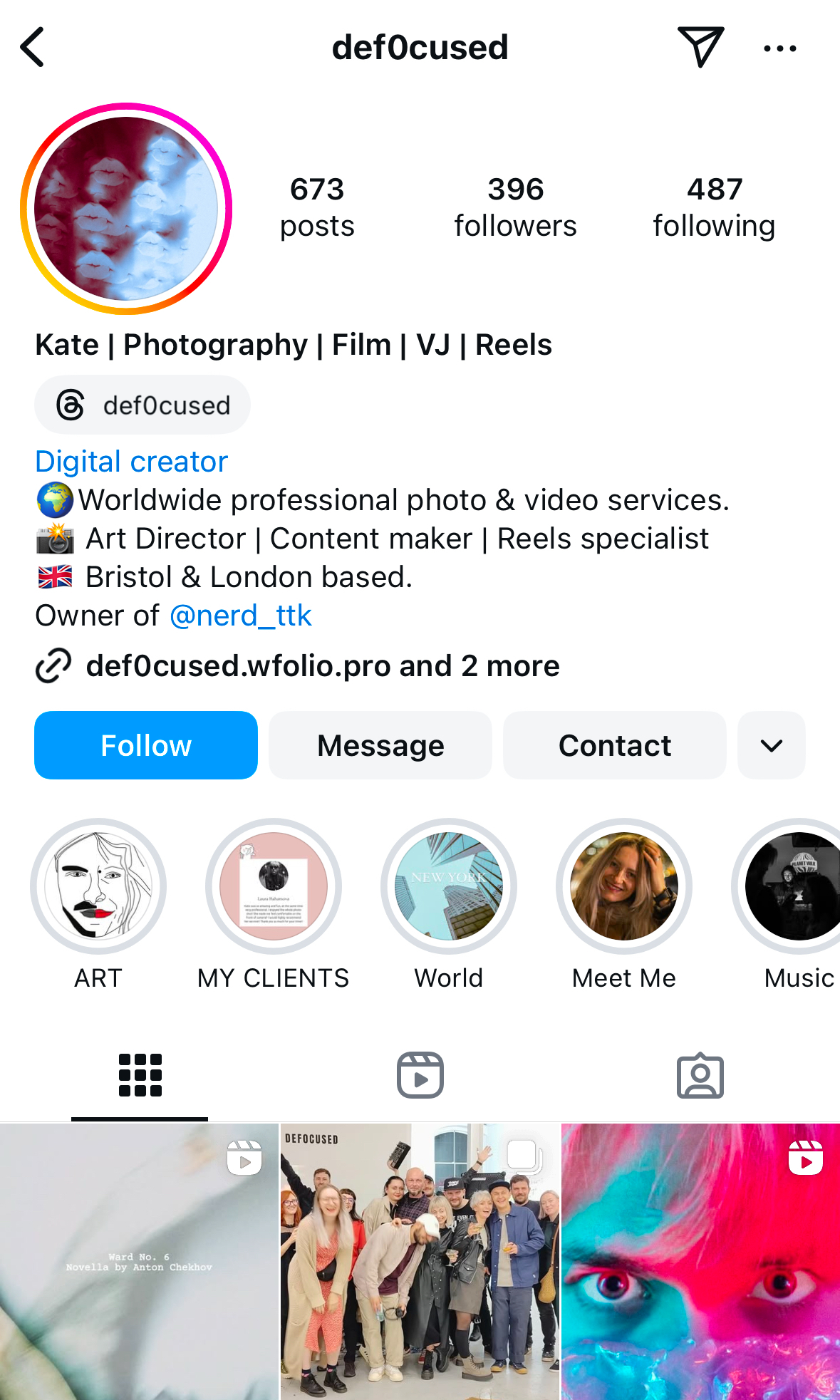View the profile picture story

pyautogui.click(x=126, y=209)
